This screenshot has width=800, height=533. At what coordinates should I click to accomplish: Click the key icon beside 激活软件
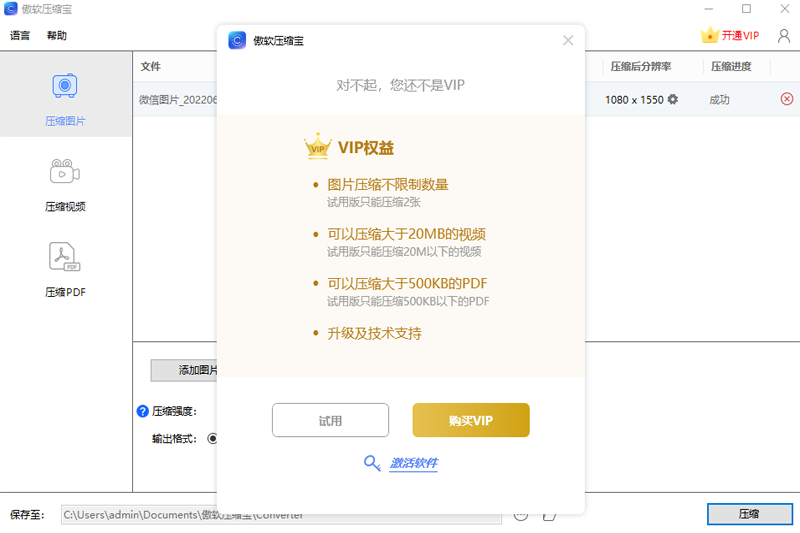point(372,463)
